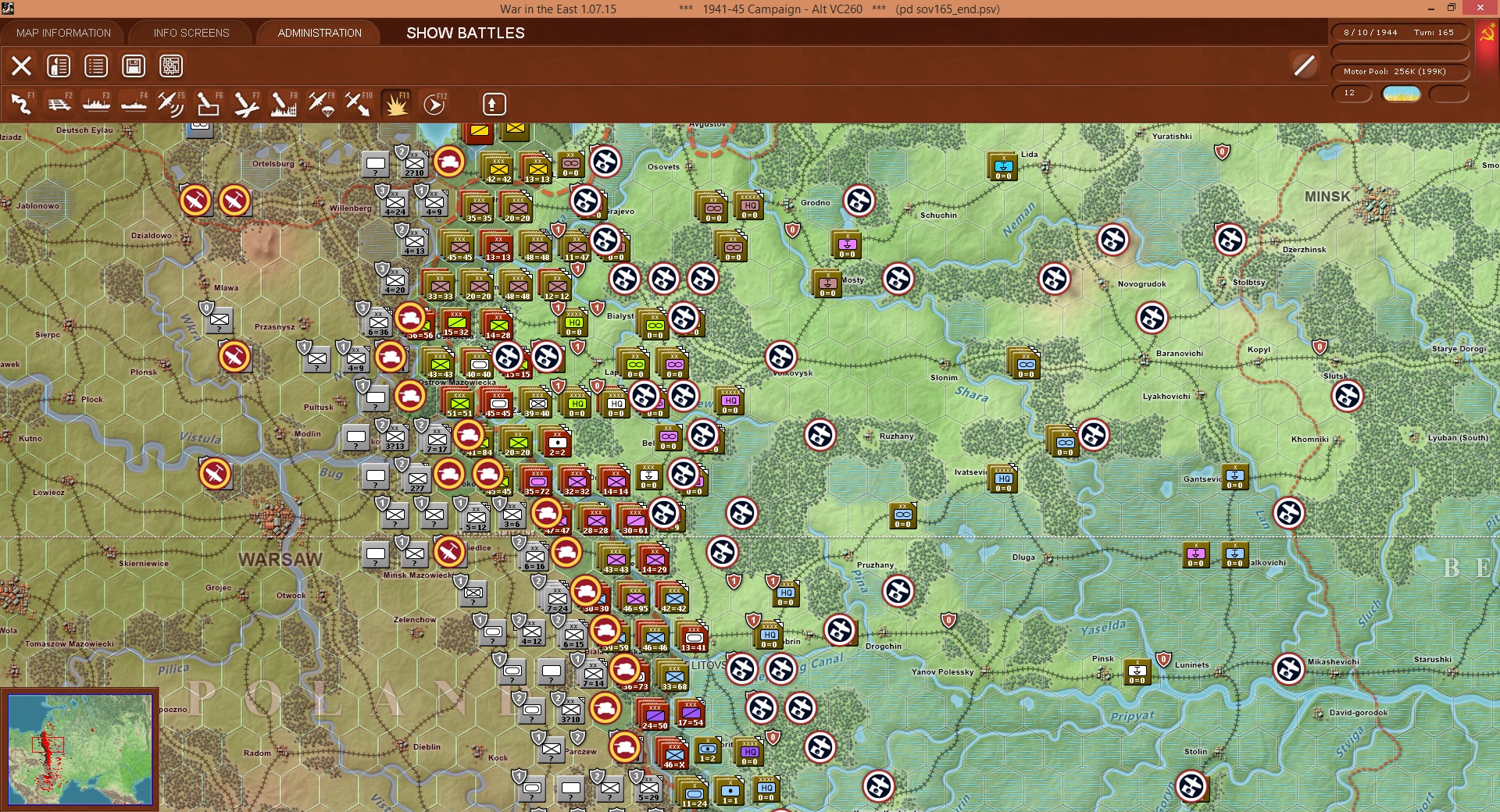The height and width of the screenshot is (812, 1500).
Task: Click the Soviet hammer and sickle flag
Action: tap(1487, 34)
